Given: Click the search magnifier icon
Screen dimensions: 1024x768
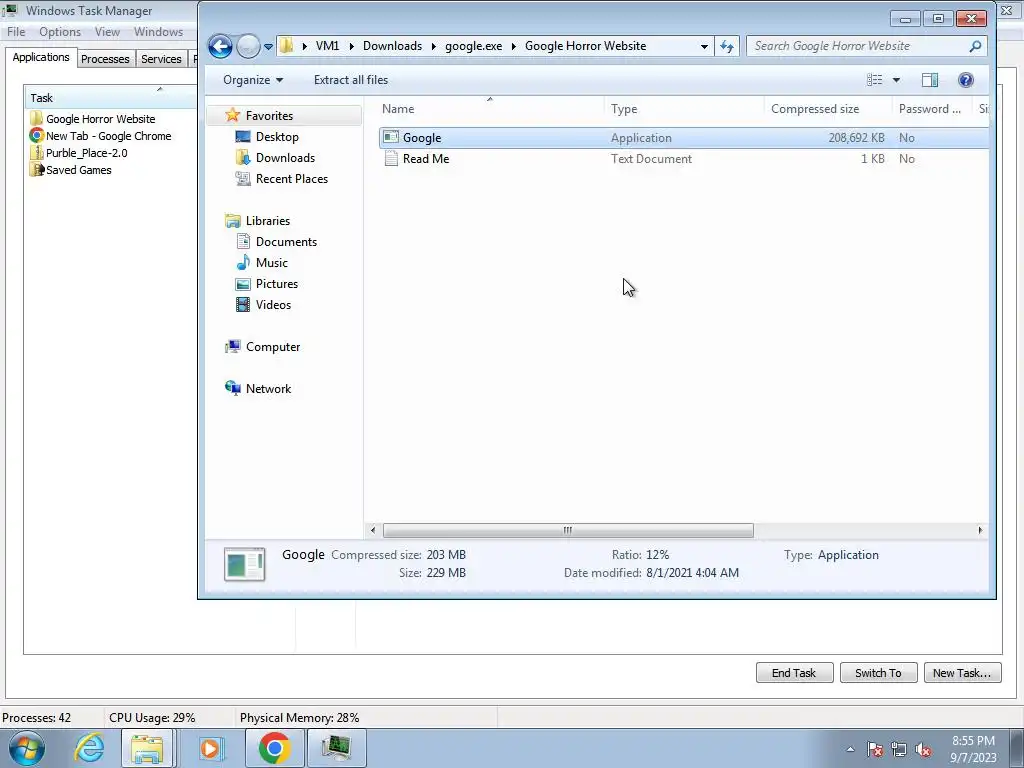Looking at the screenshot, I should click(x=975, y=46).
